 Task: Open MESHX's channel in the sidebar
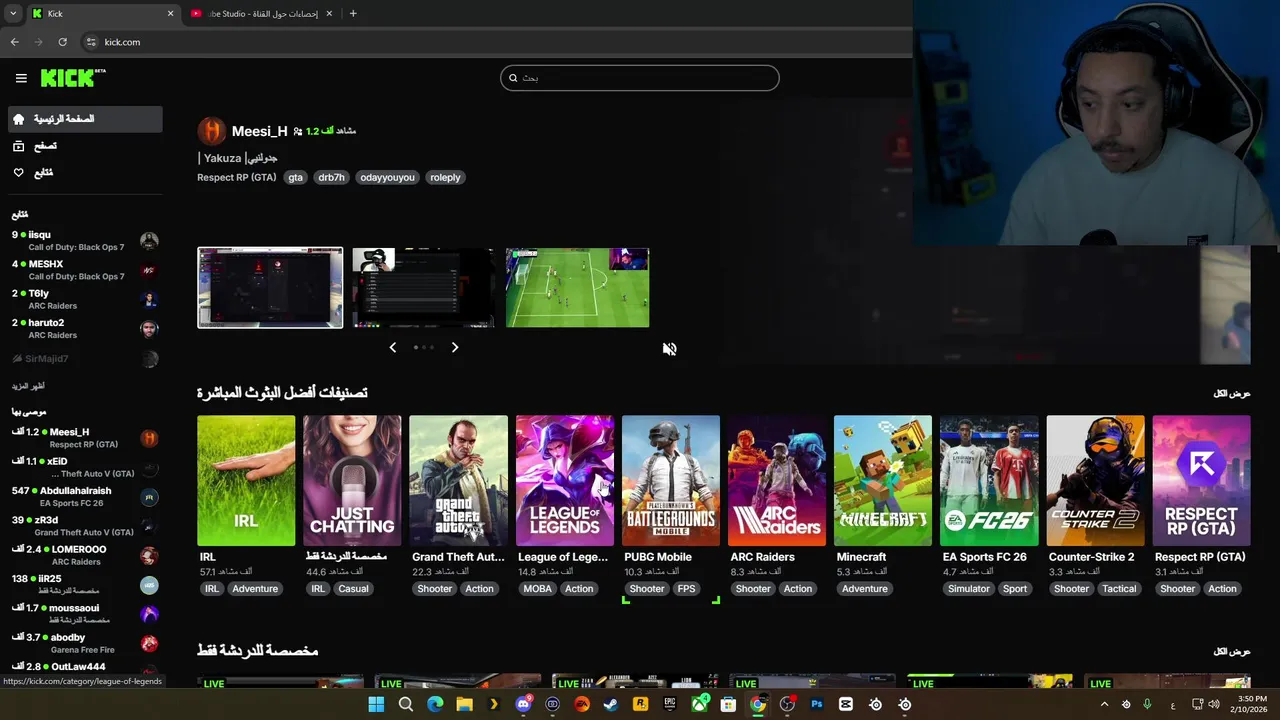click(85, 270)
